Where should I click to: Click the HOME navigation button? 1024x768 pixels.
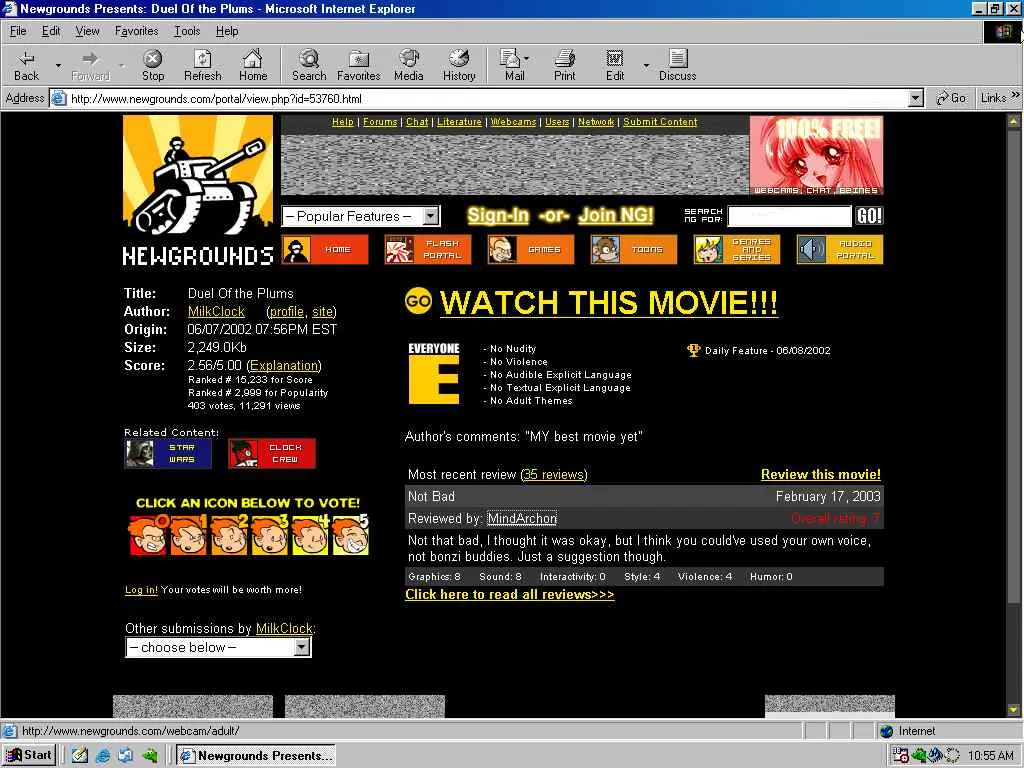point(325,249)
